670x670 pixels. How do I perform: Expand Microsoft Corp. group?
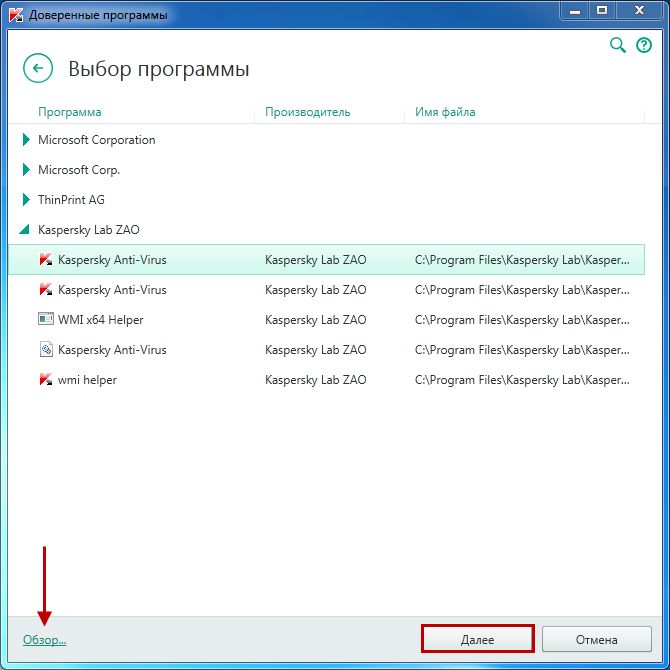26,170
